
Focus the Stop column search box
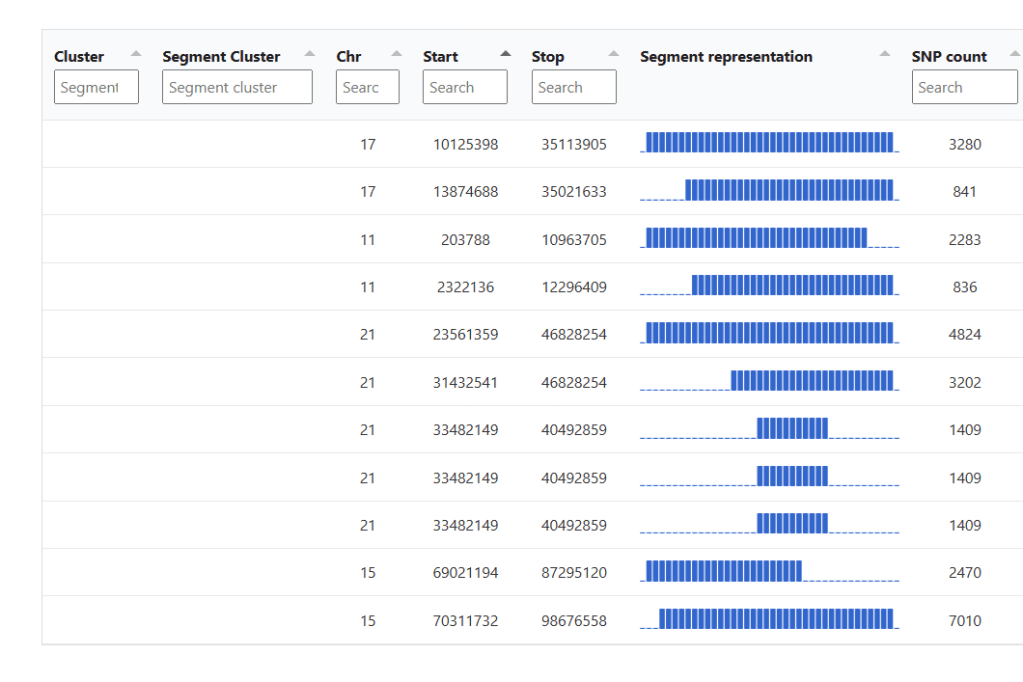coord(573,87)
